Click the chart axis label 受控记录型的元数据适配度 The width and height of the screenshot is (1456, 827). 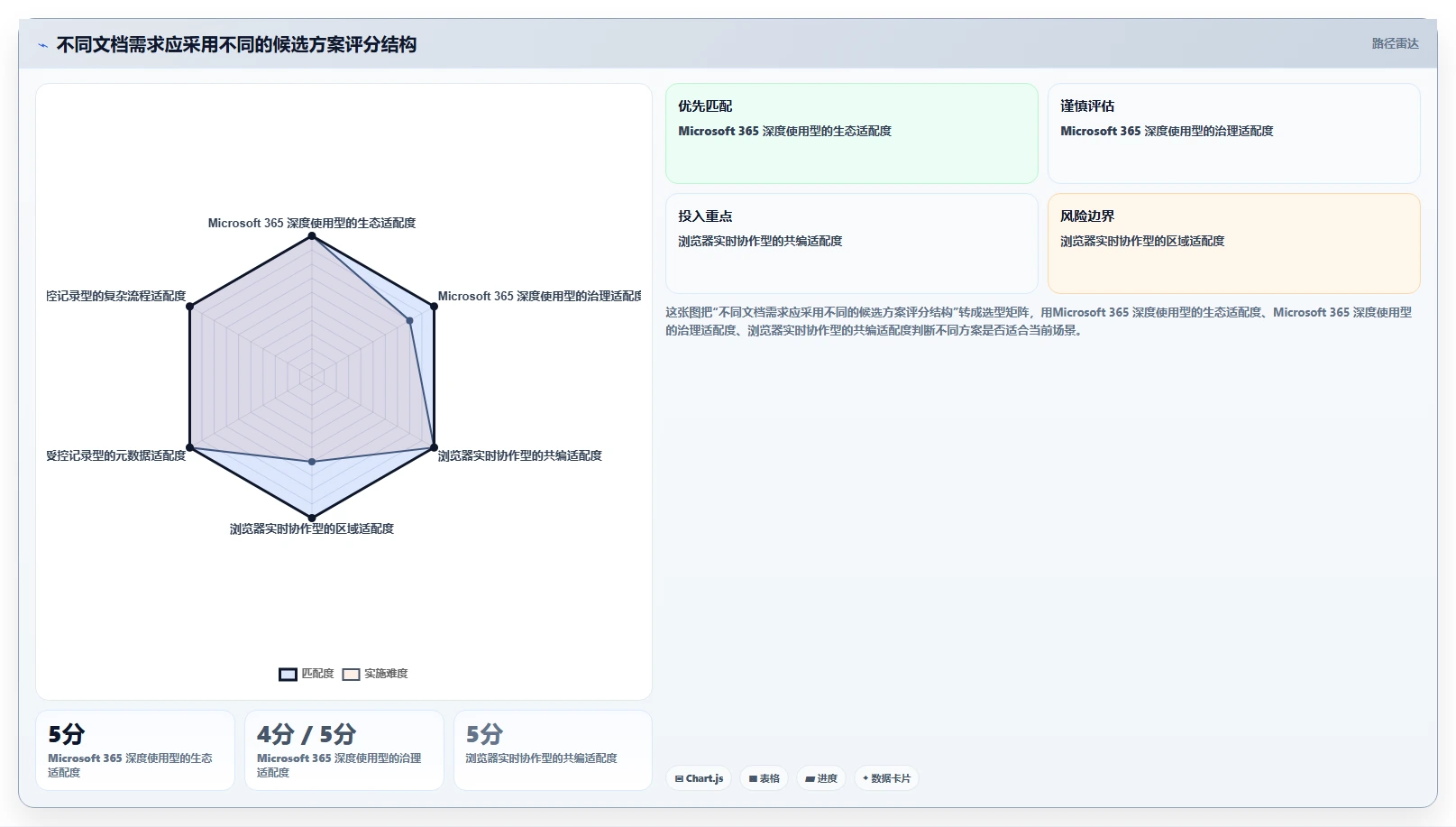point(115,455)
